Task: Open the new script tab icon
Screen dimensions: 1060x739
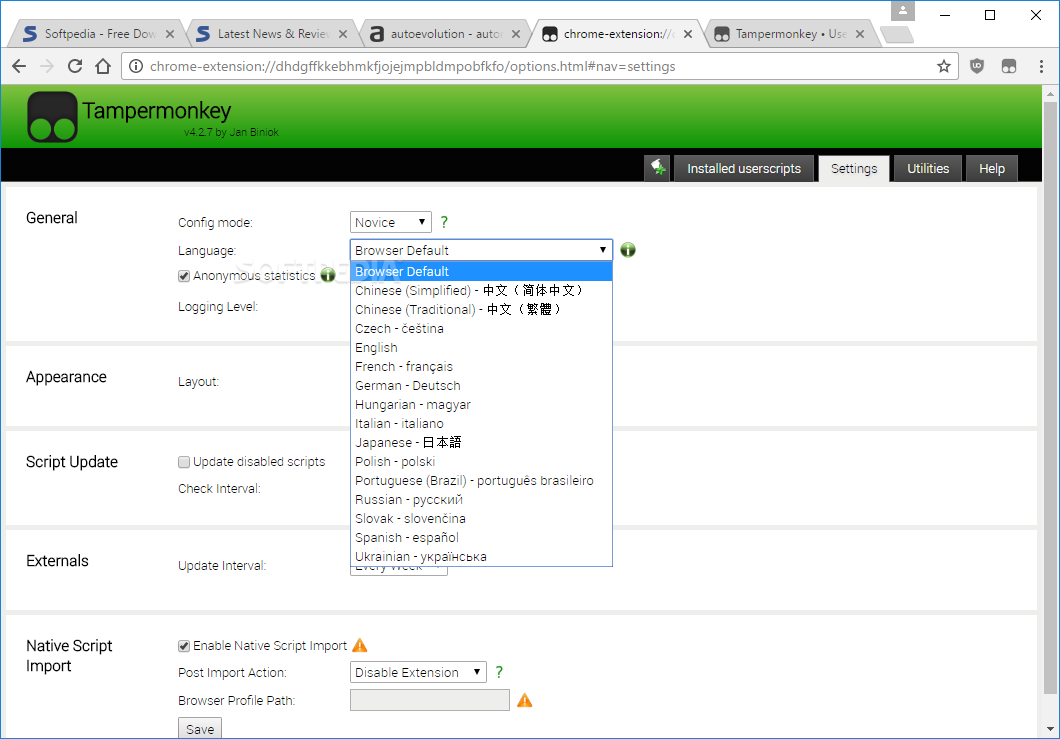Action: [658, 168]
